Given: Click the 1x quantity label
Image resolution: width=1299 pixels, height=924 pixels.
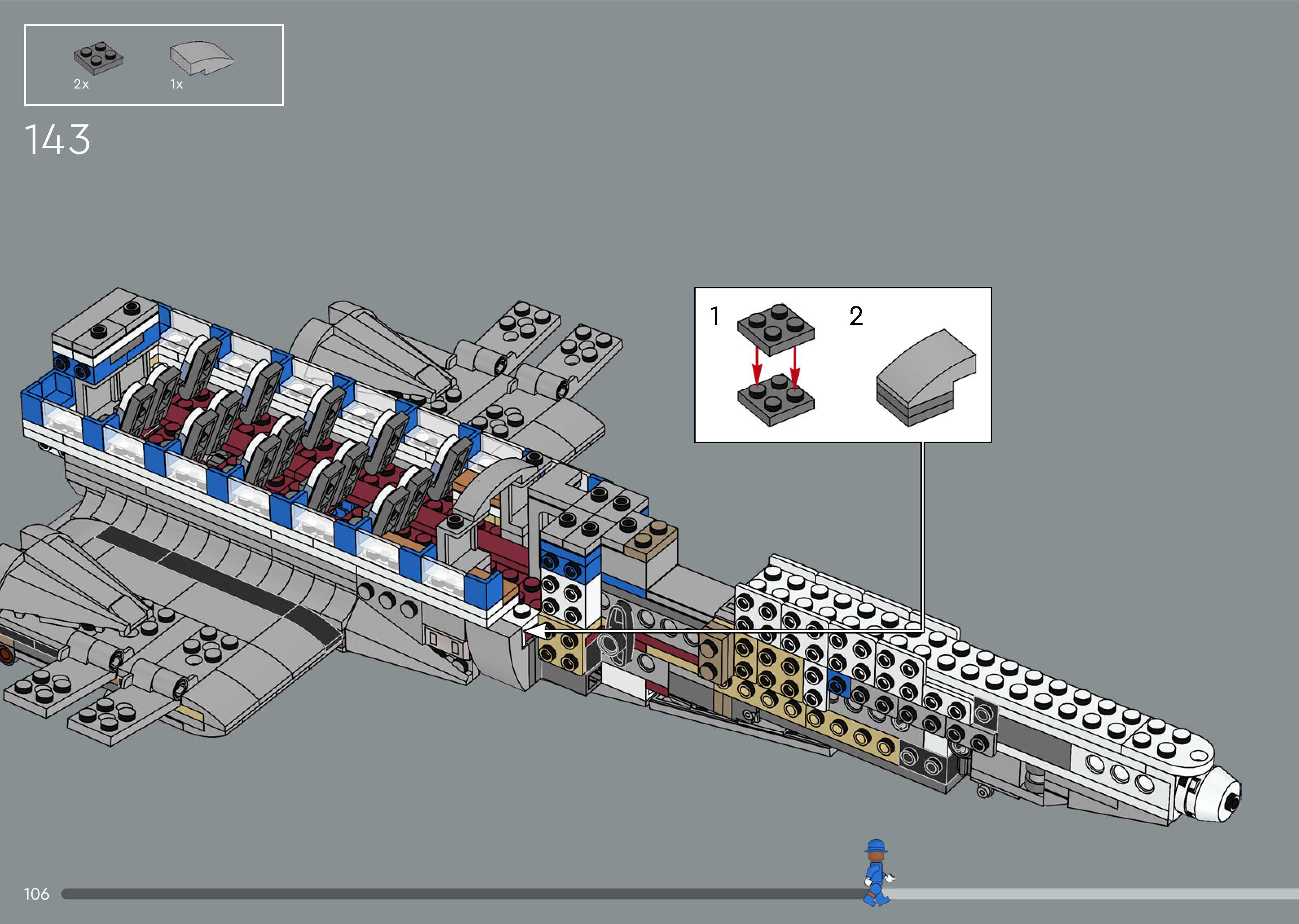Looking at the screenshot, I should (x=176, y=84).
